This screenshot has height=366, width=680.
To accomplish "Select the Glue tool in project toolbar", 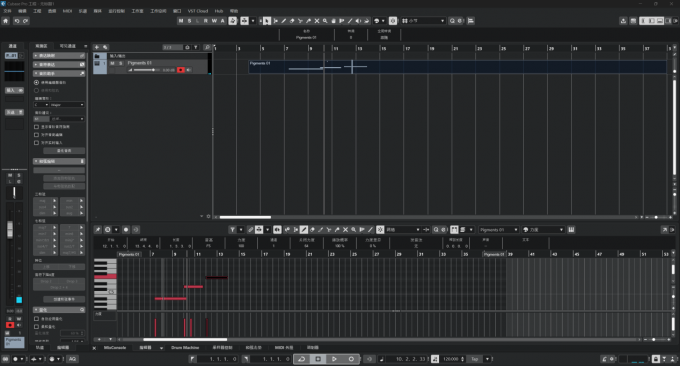I will coord(308,21).
